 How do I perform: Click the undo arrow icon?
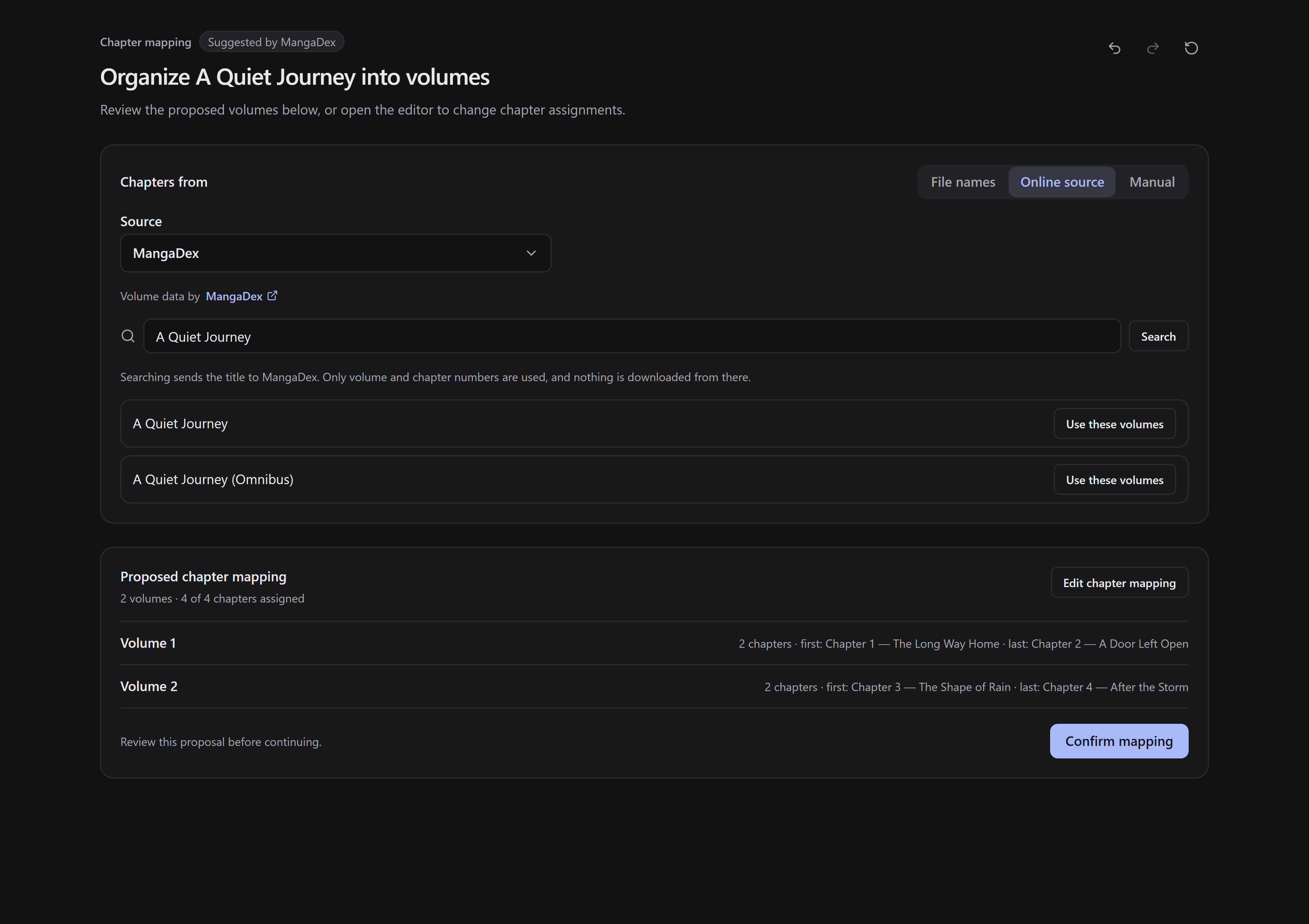[x=1115, y=48]
